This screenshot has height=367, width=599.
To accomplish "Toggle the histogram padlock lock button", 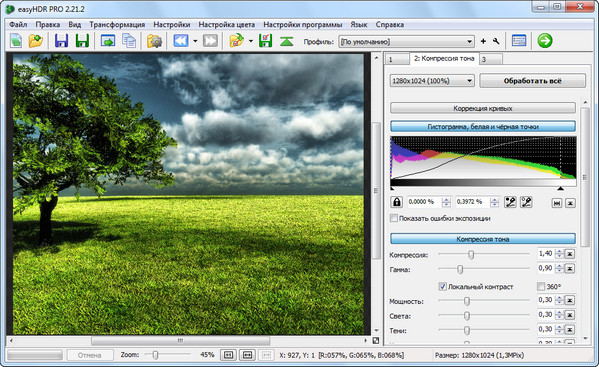I will (x=397, y=202).
